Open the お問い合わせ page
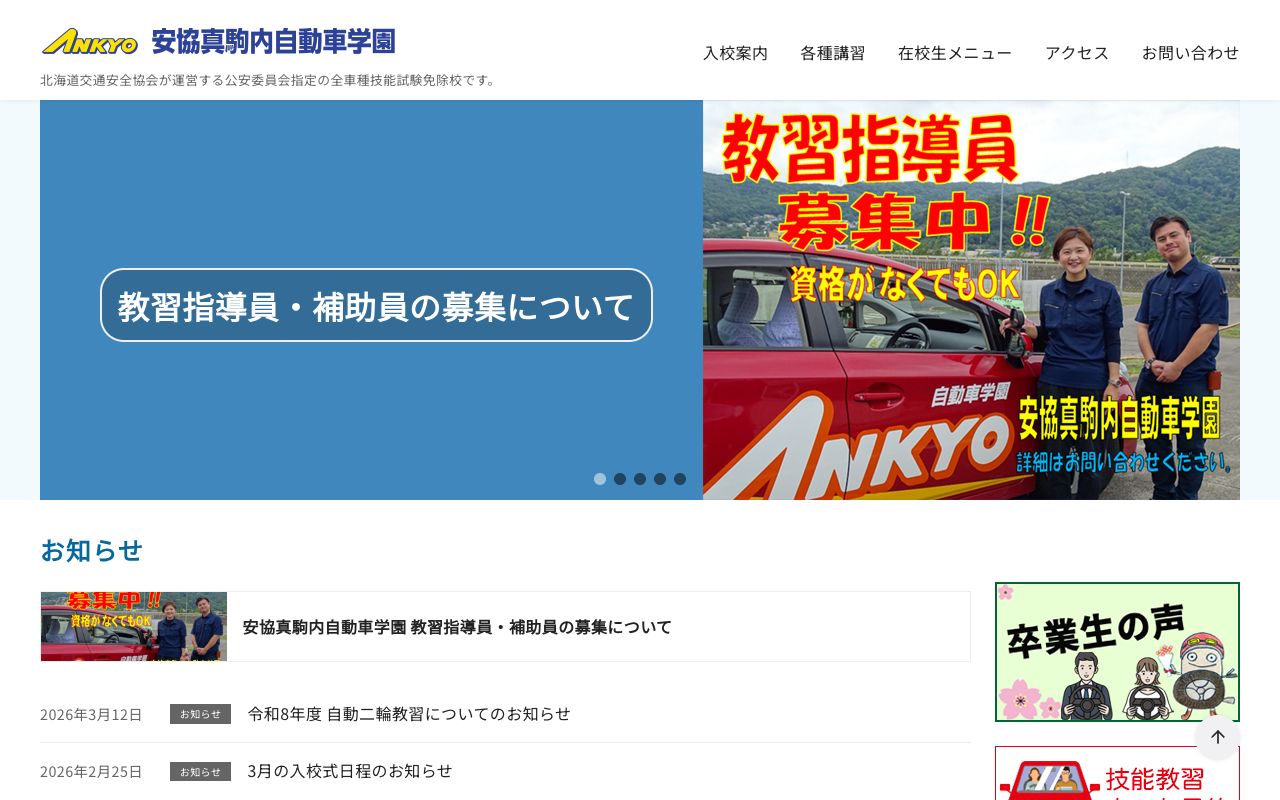Viewport: 1280px width, 800px height. tap(1191, 53)
